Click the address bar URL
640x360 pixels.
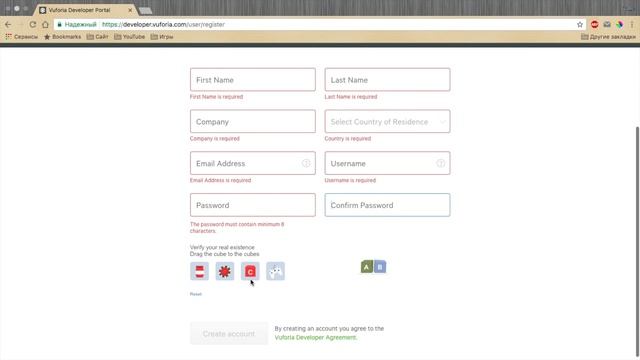click(x=163, y=24)
